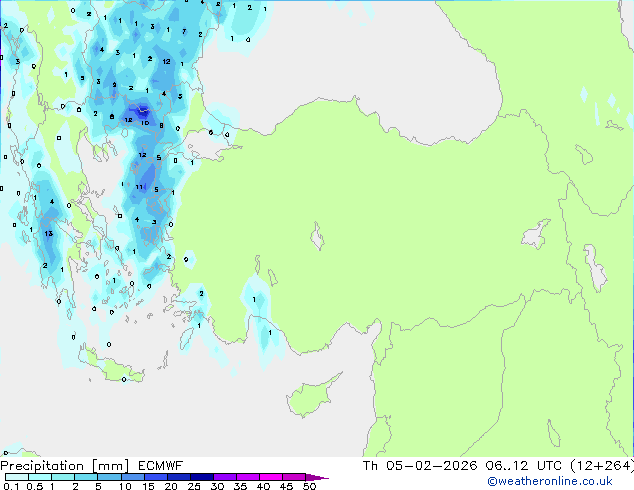Choose the dark-blue legend swatch between 25 and 30
634x490 pixels.
pyautogui.click(x=201, y=477)
